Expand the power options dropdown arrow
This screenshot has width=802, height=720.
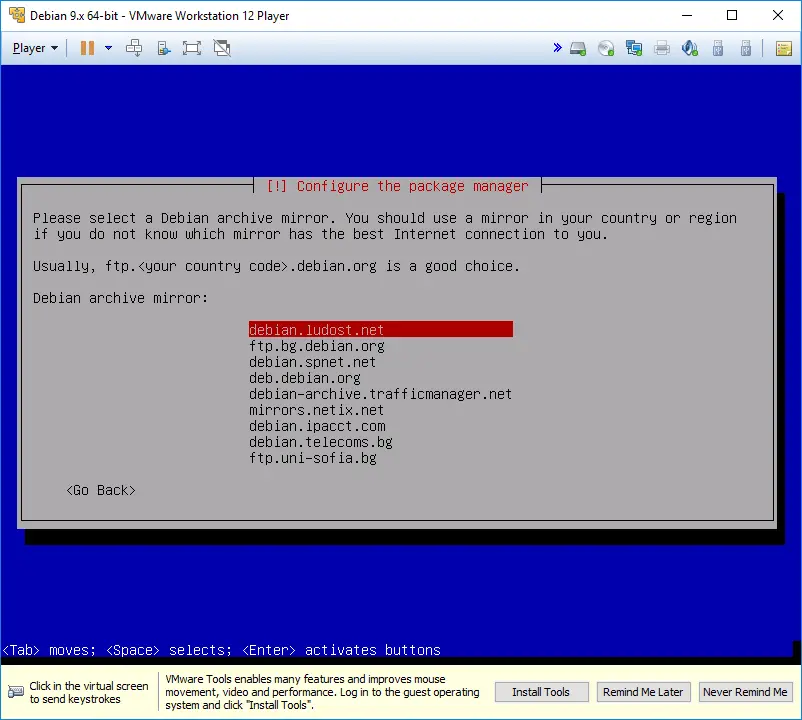[108, 48]
